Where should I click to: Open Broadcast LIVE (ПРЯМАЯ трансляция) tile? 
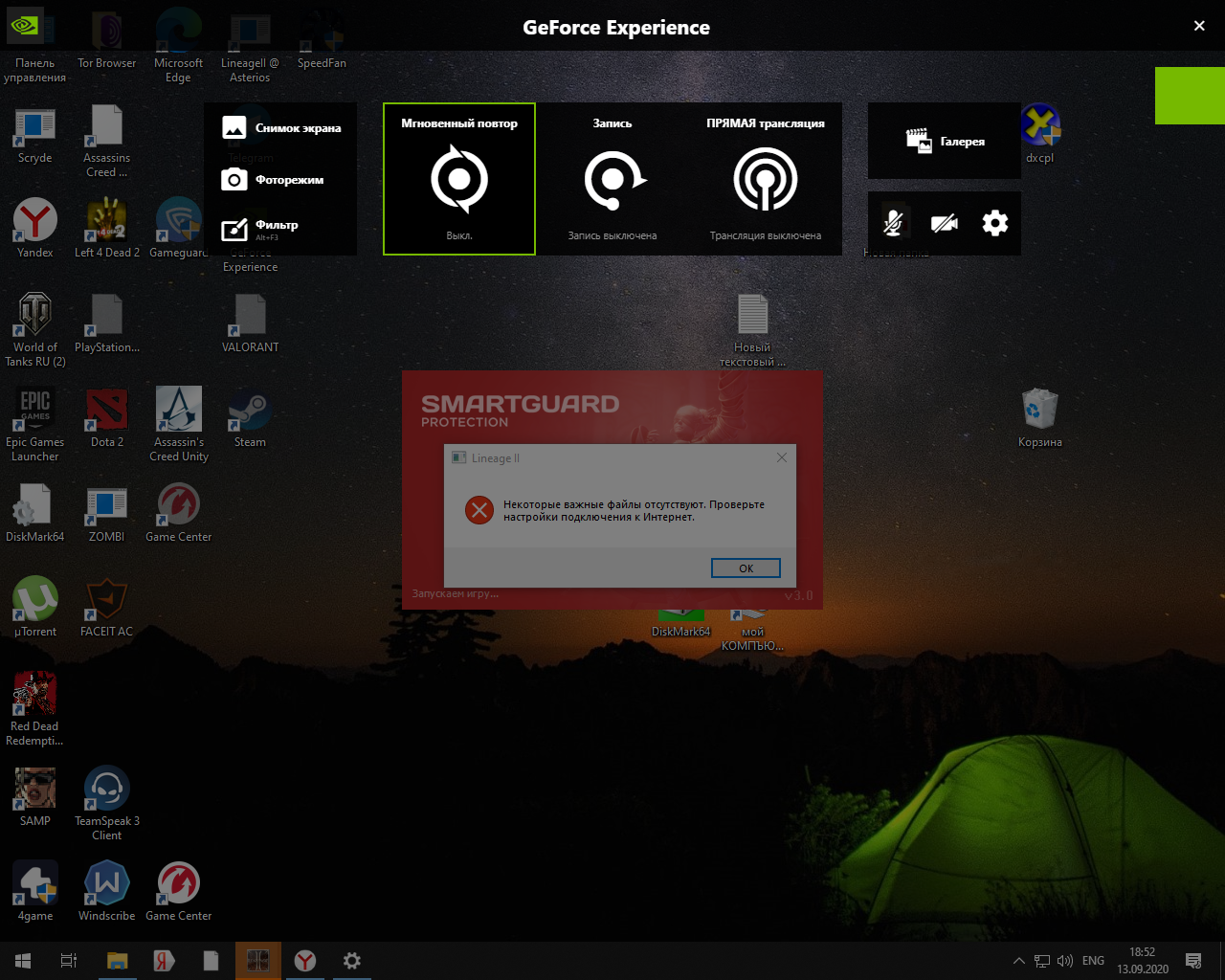click(766, 179)
